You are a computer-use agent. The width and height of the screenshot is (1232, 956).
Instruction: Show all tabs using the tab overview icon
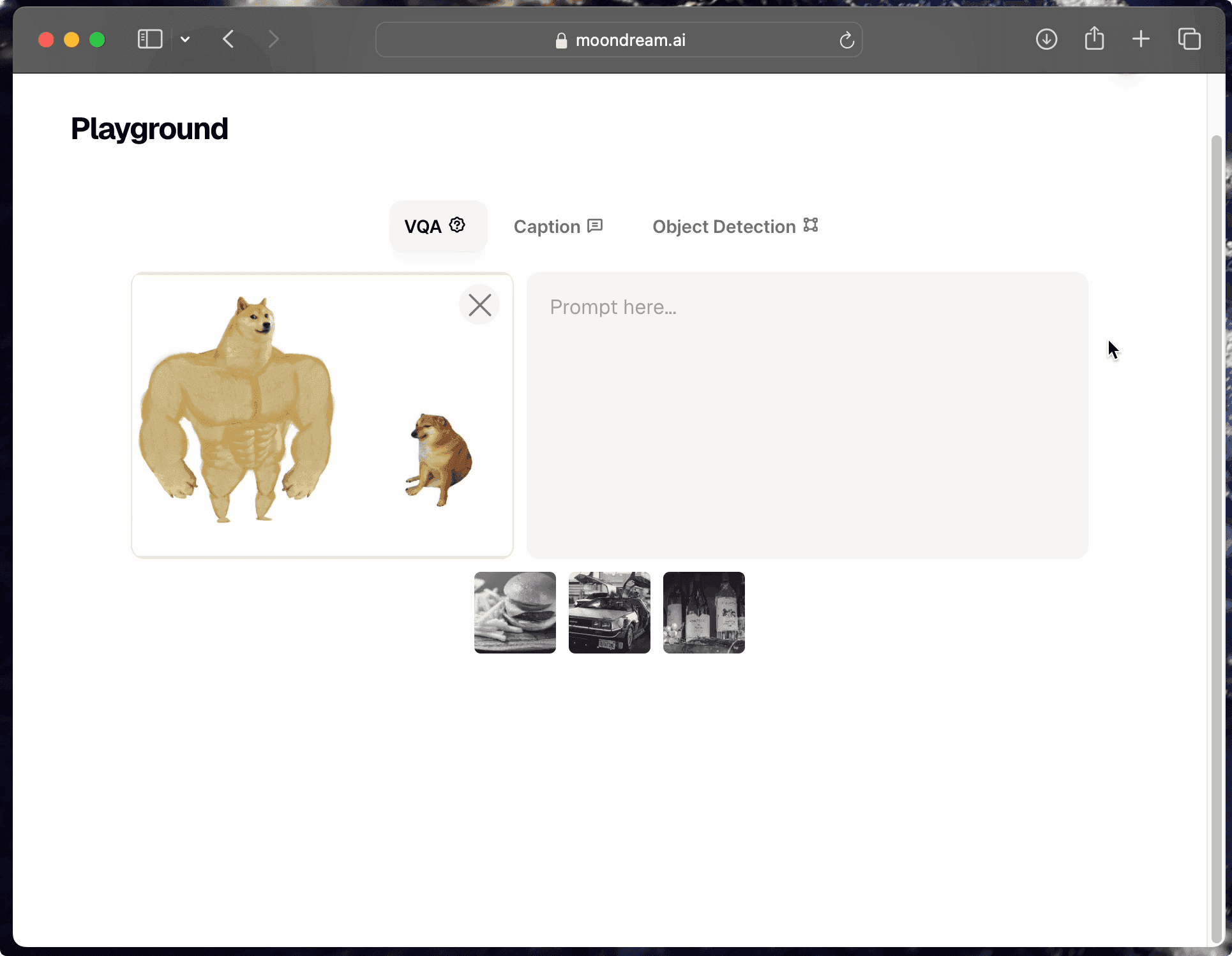(x=1189, y=39)
